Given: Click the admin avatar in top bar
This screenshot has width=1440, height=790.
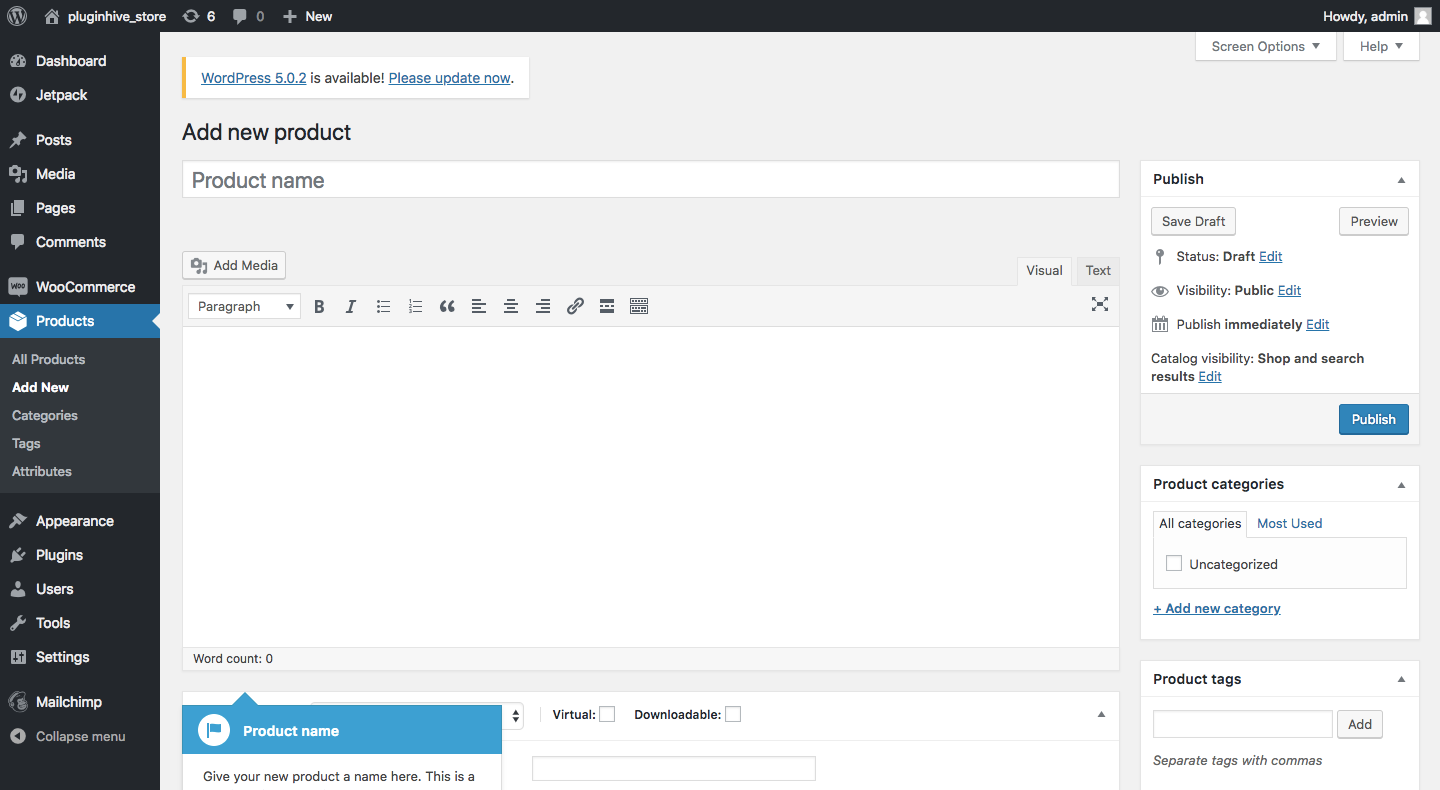Looking at the screenshot, I should click(1423, 16).
